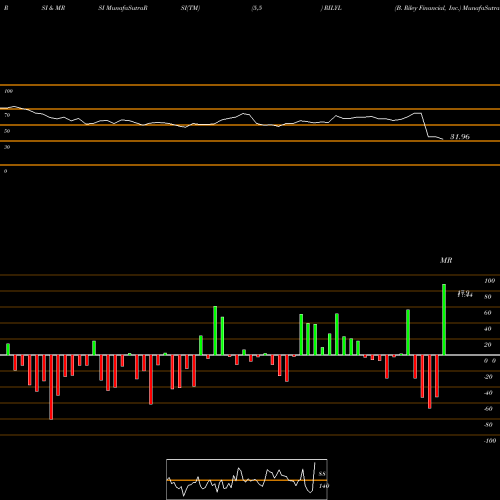The width and height of the screenshot is (500, 500).
Task: Click the 31.96 RSI value label
Action: click(460, 137)
